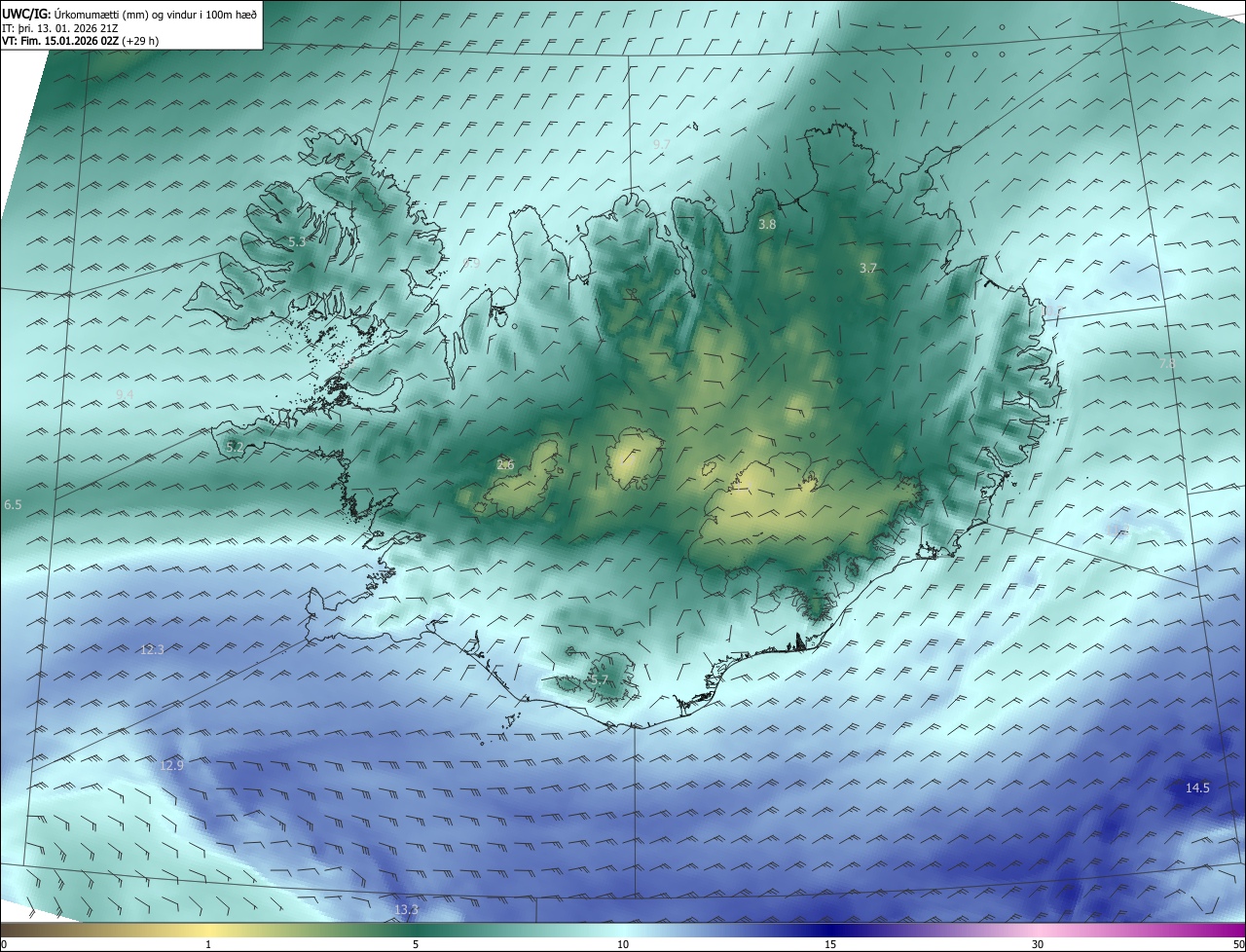Click the map value label 2.6
Viewport: 1246px width, 952px height.
point(505,464)
